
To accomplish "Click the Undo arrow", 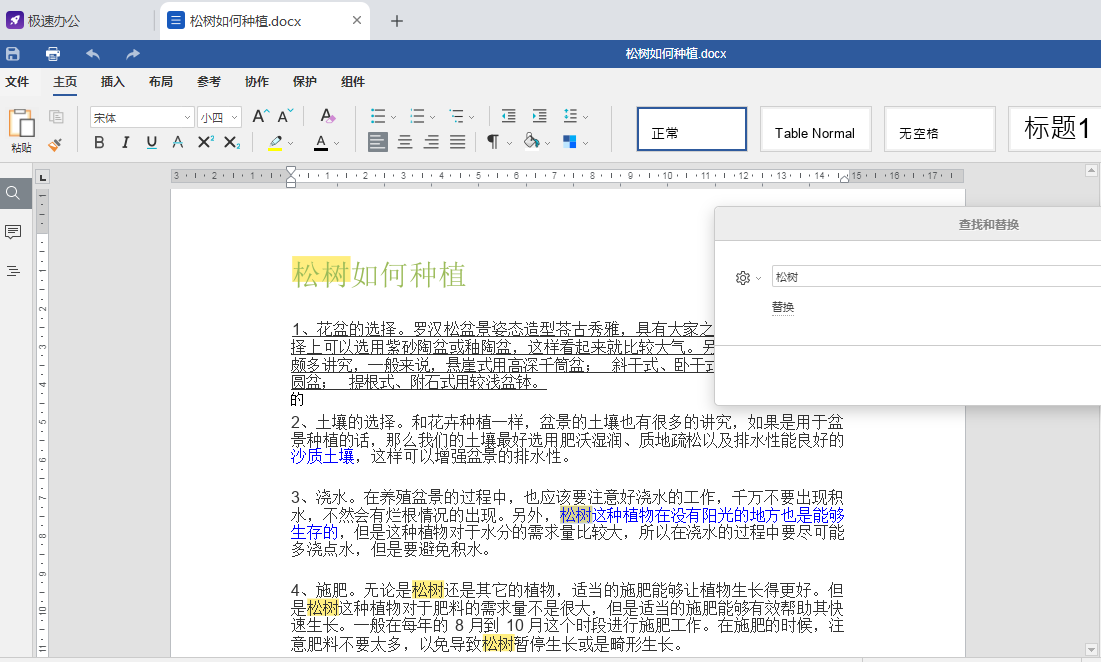I will pyautogui.click(x=93, y=53).
